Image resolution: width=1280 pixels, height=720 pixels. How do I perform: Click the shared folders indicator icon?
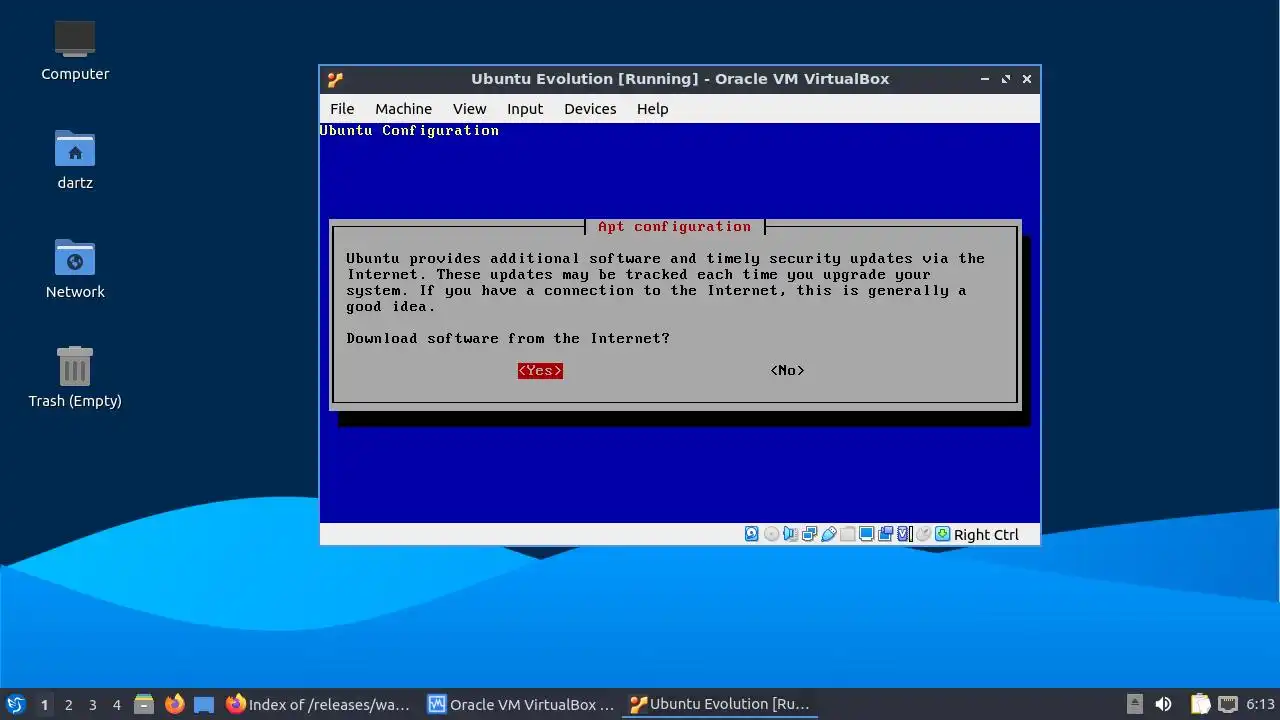[x=847, y=534]
